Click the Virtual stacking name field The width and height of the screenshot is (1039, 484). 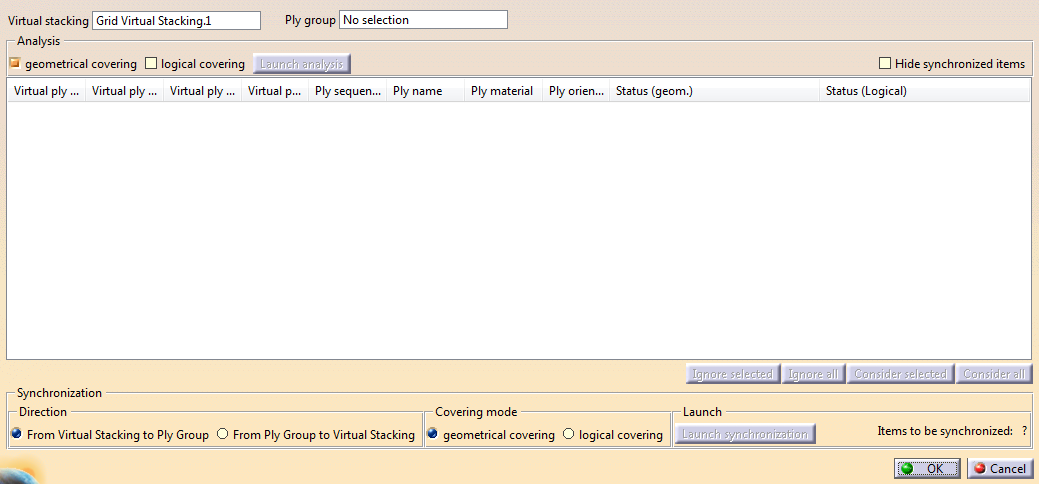(175, 20)
